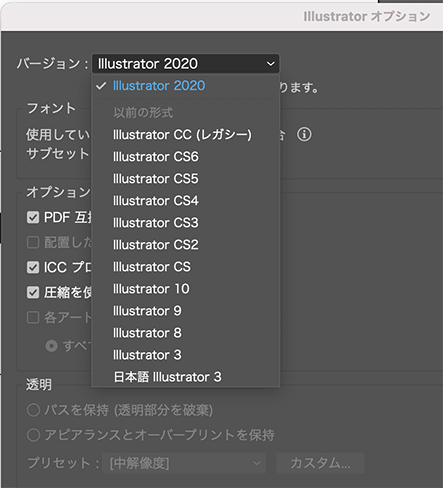This screenshot has width=443, height=488.
Task: Choose Illustrator CS6 from version list
Action: (x=186, y=157)
